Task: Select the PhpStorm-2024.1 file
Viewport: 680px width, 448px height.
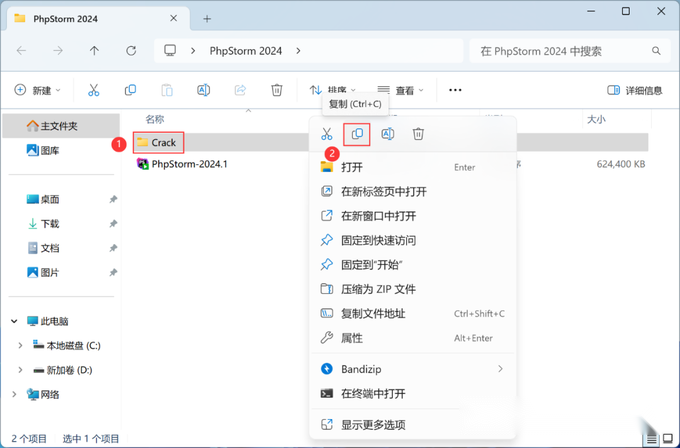Action: [182, 164]
